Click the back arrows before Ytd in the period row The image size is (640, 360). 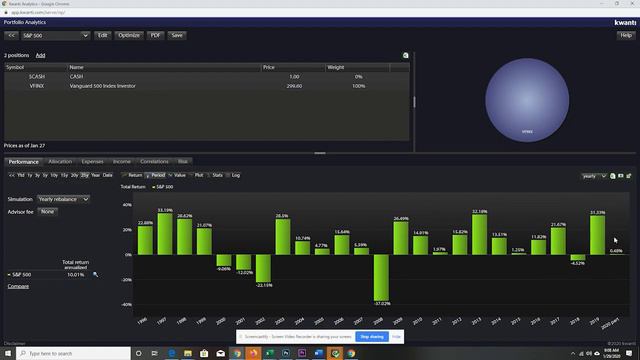[x=11, y=175]
